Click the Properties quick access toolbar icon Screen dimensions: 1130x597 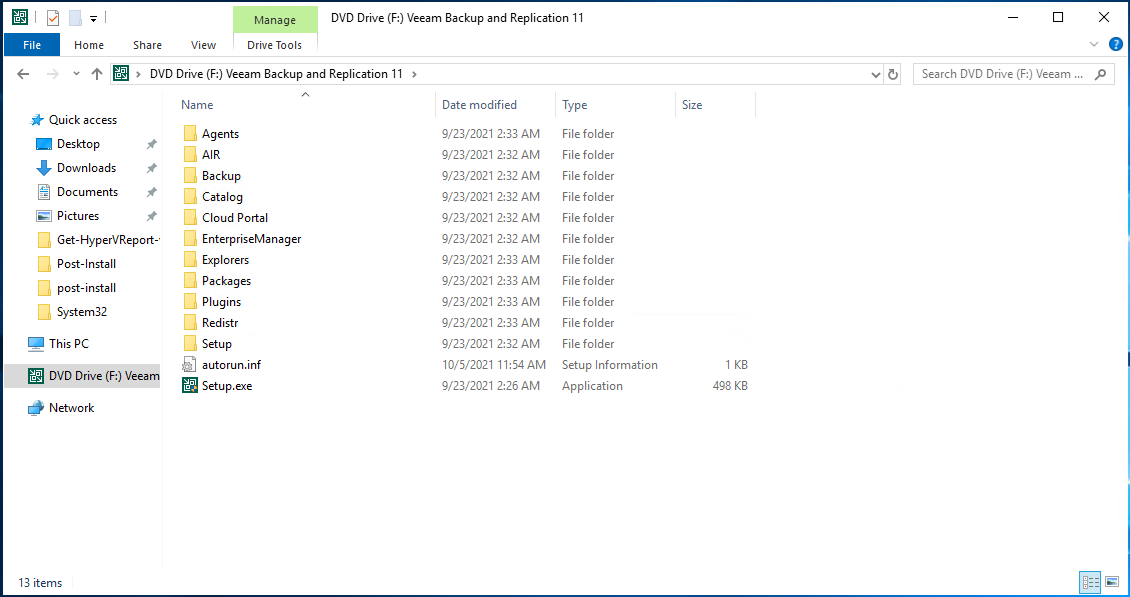53,18
